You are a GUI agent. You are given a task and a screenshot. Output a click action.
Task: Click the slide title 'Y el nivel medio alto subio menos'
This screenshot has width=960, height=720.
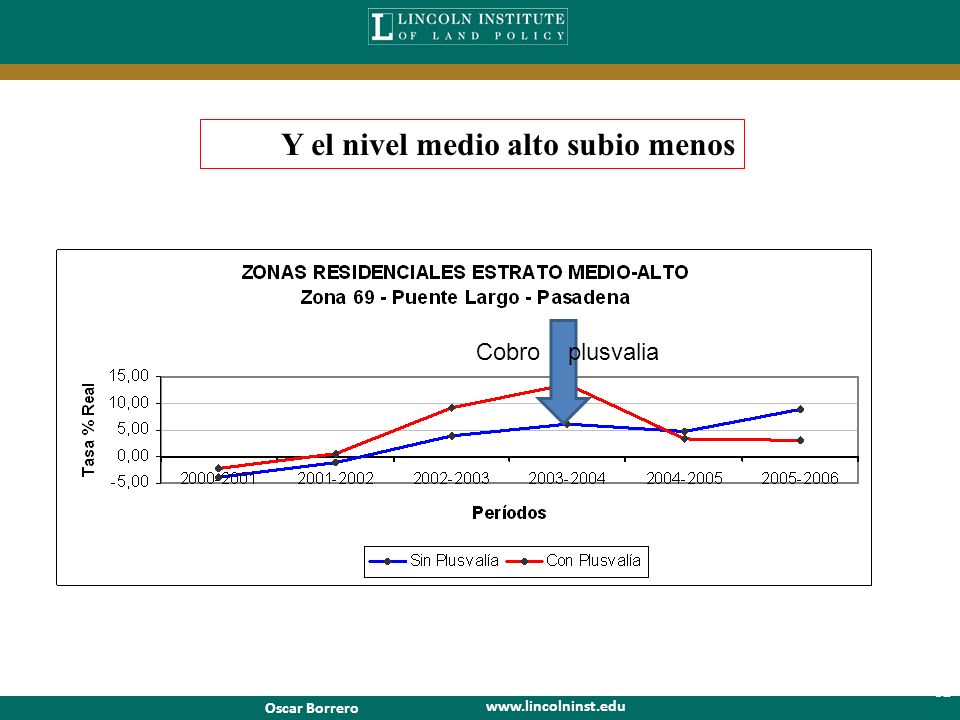click(x=508, y=144)
